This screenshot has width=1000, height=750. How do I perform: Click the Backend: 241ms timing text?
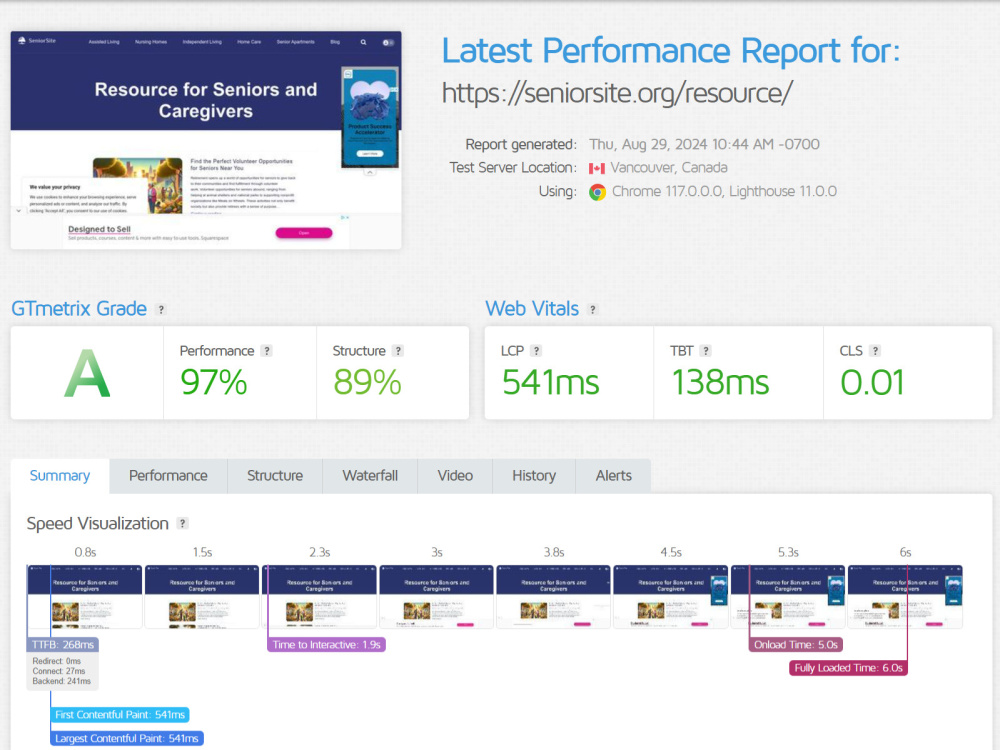tap(62, 681)
